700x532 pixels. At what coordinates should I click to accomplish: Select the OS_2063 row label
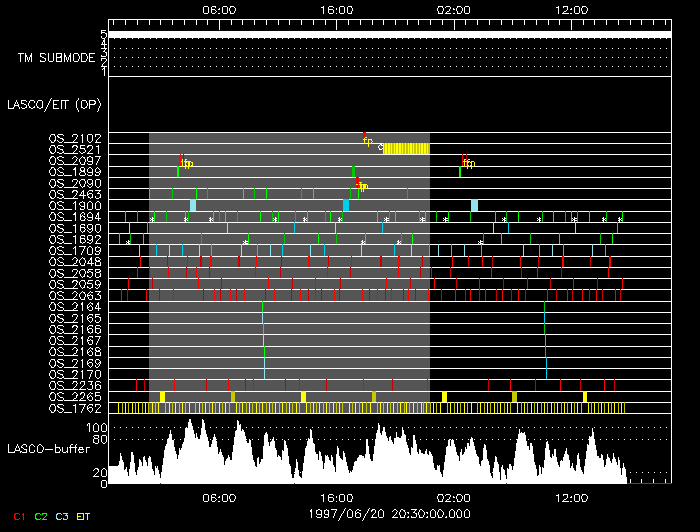coord(75,296)
